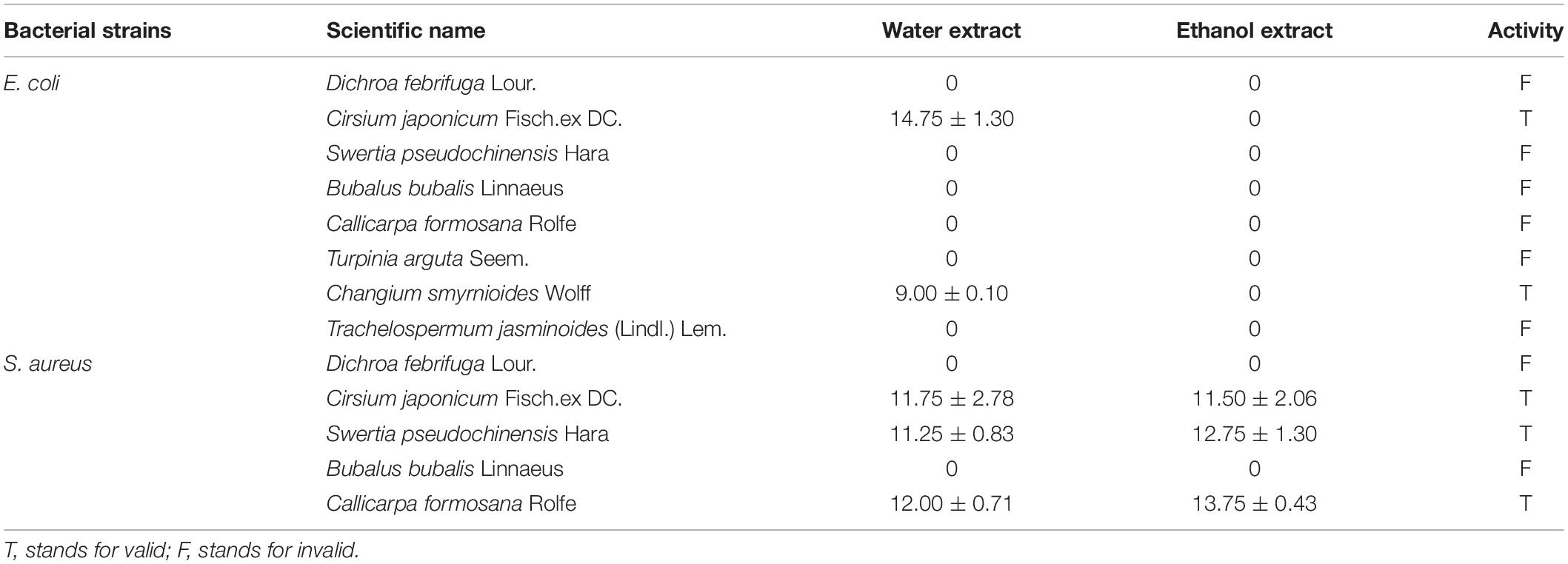Select the S. aureus strain label
Screen dimensions: 1568x564
coord(47,363)
